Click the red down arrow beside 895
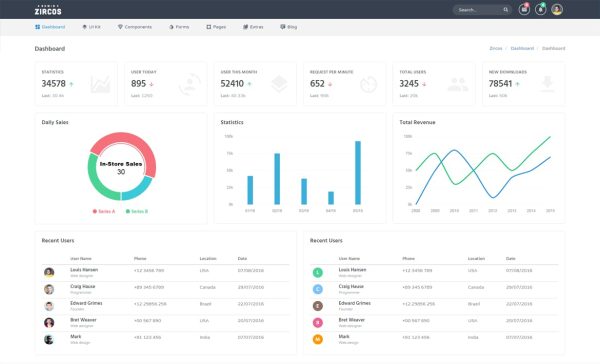The width and height of the screenshot is (600, 364). coord(152,84)
